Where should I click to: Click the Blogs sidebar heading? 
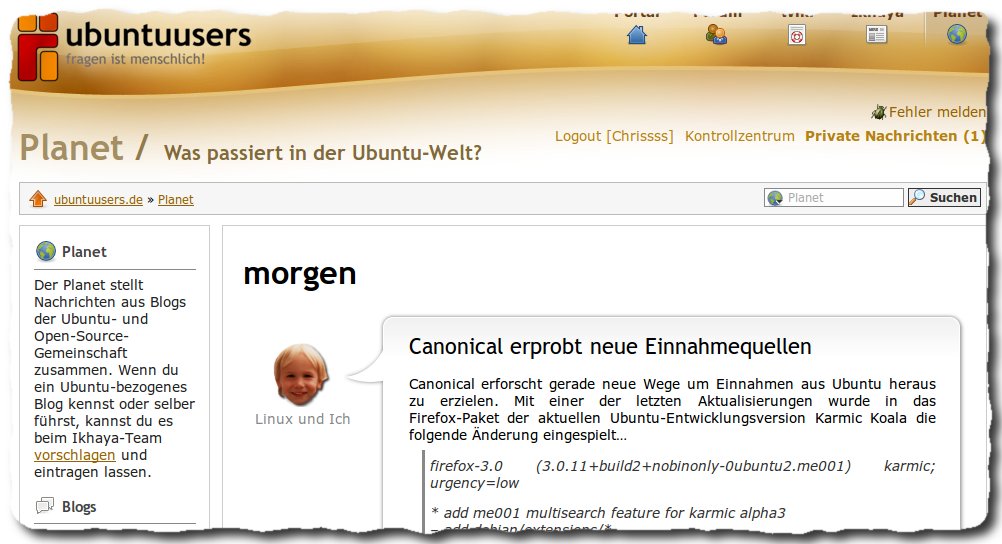[79, 507]
